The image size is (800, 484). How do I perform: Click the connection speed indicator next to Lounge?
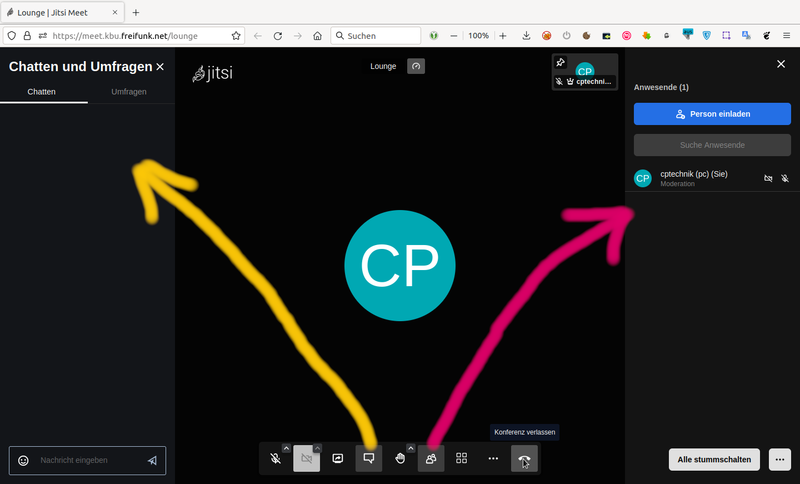pos(416,66)
